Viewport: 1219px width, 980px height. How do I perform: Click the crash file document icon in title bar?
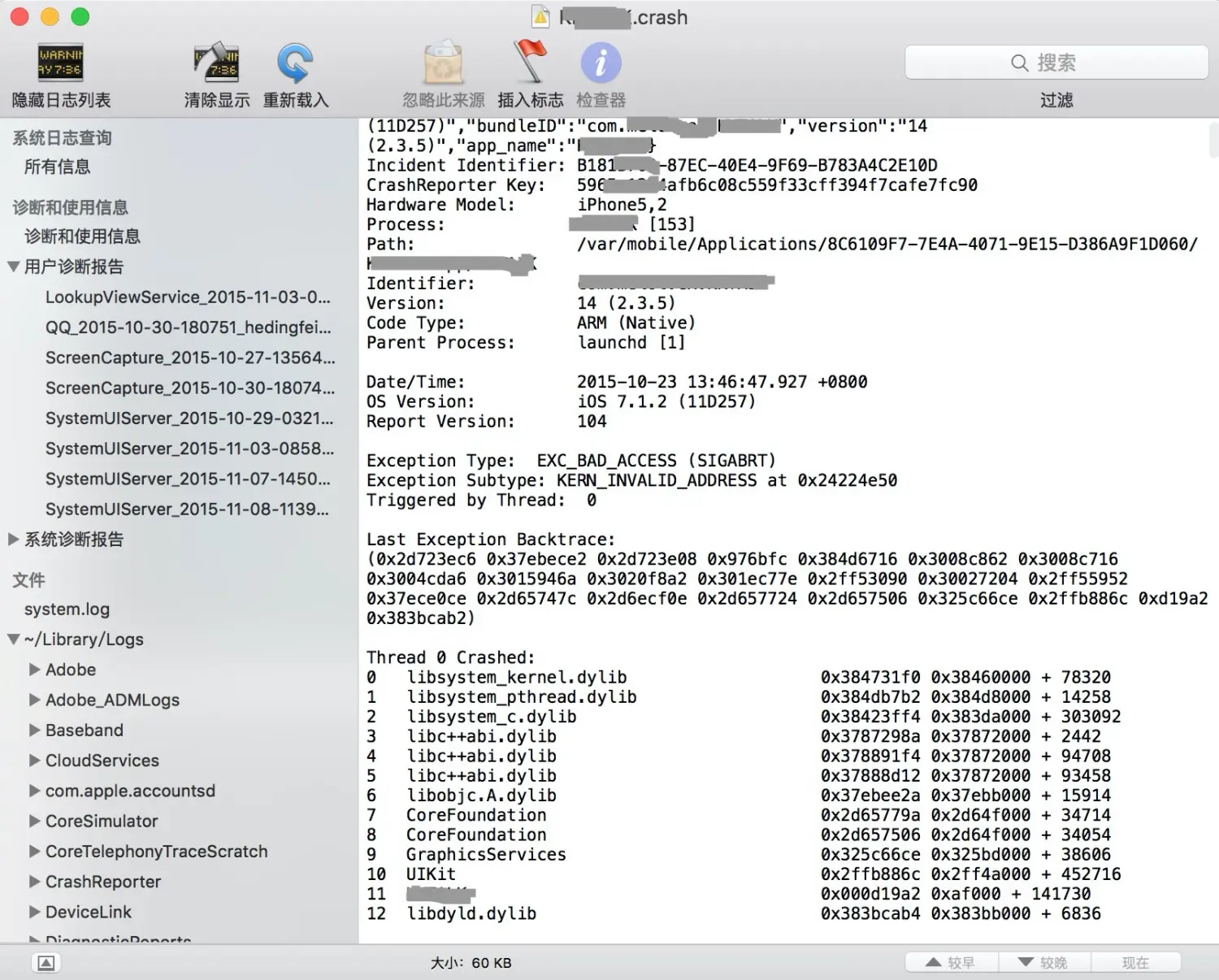tap(540, 16)
